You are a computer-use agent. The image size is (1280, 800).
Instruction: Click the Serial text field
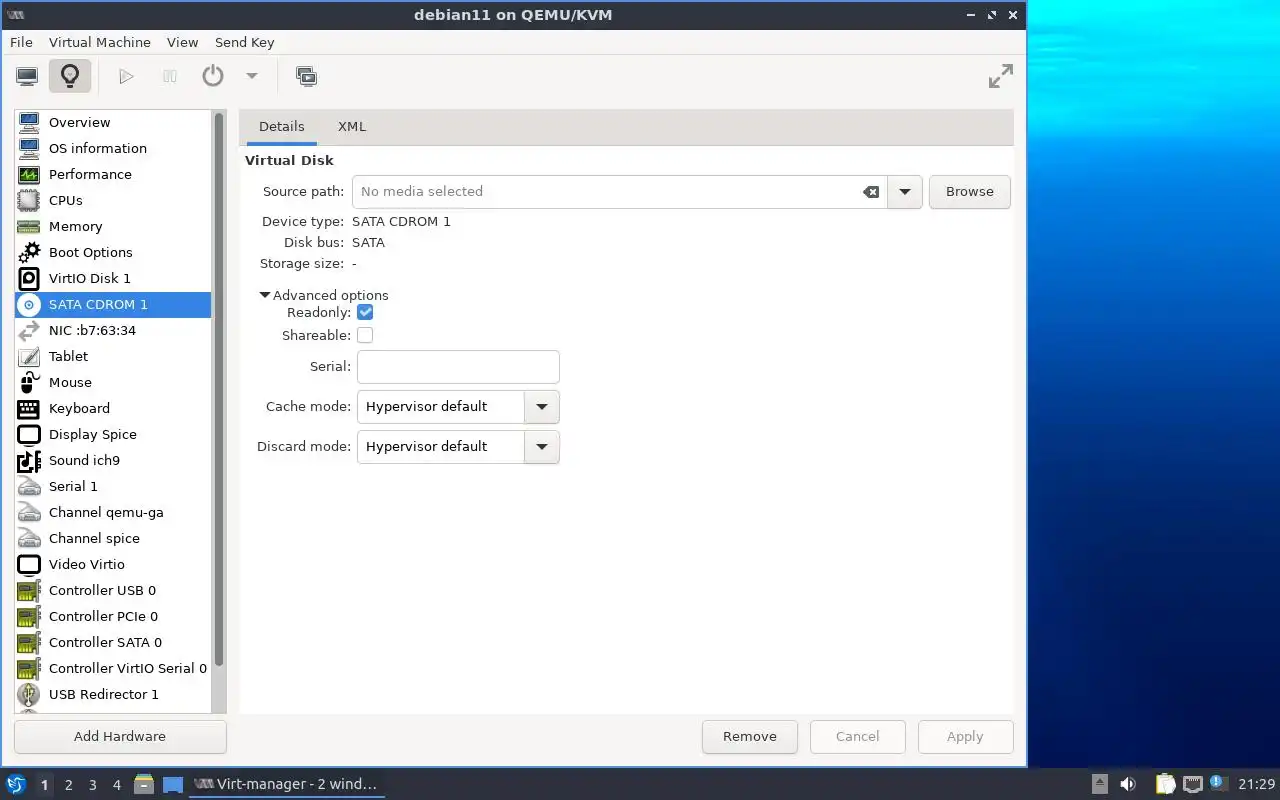coord(458,367)
